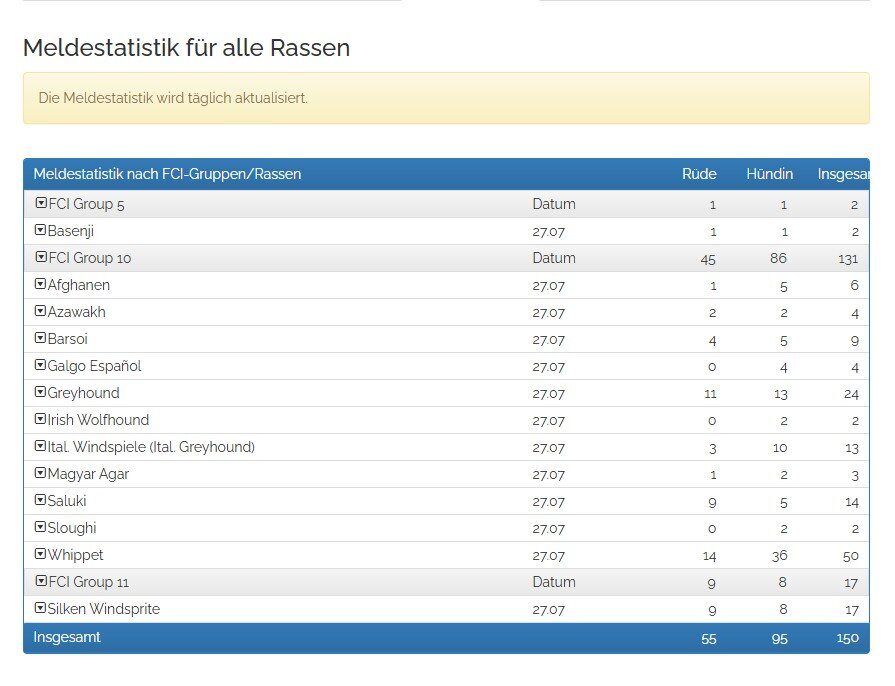The width and height of the screenshot is (895, 686).
Task: Expand the Sloughi row details
Action: click(x=40, y=526)
